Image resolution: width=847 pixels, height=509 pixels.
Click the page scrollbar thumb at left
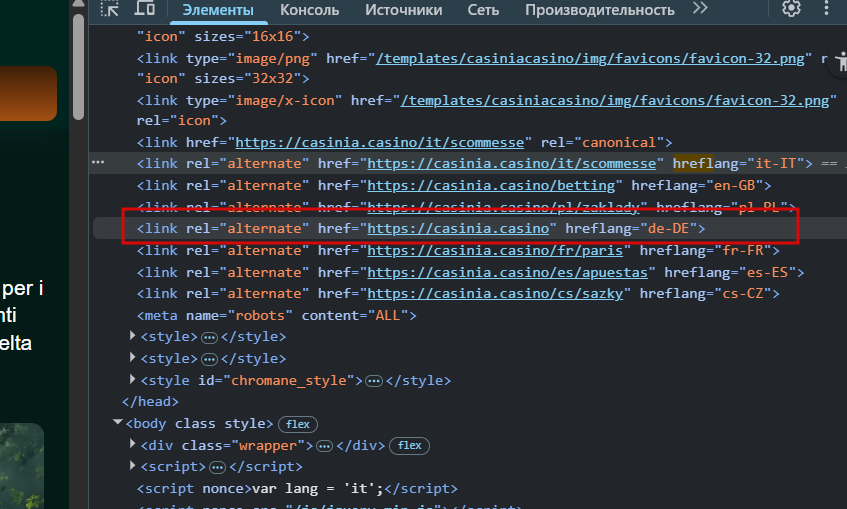pos(78,66)
